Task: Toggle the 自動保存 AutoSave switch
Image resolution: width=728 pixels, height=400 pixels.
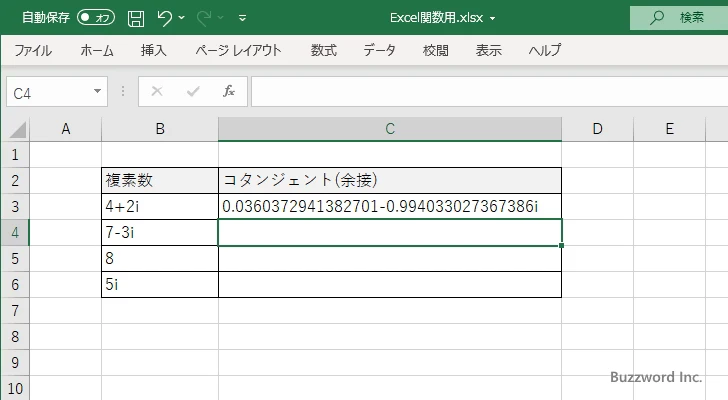Action: click(x=96, y=18)
